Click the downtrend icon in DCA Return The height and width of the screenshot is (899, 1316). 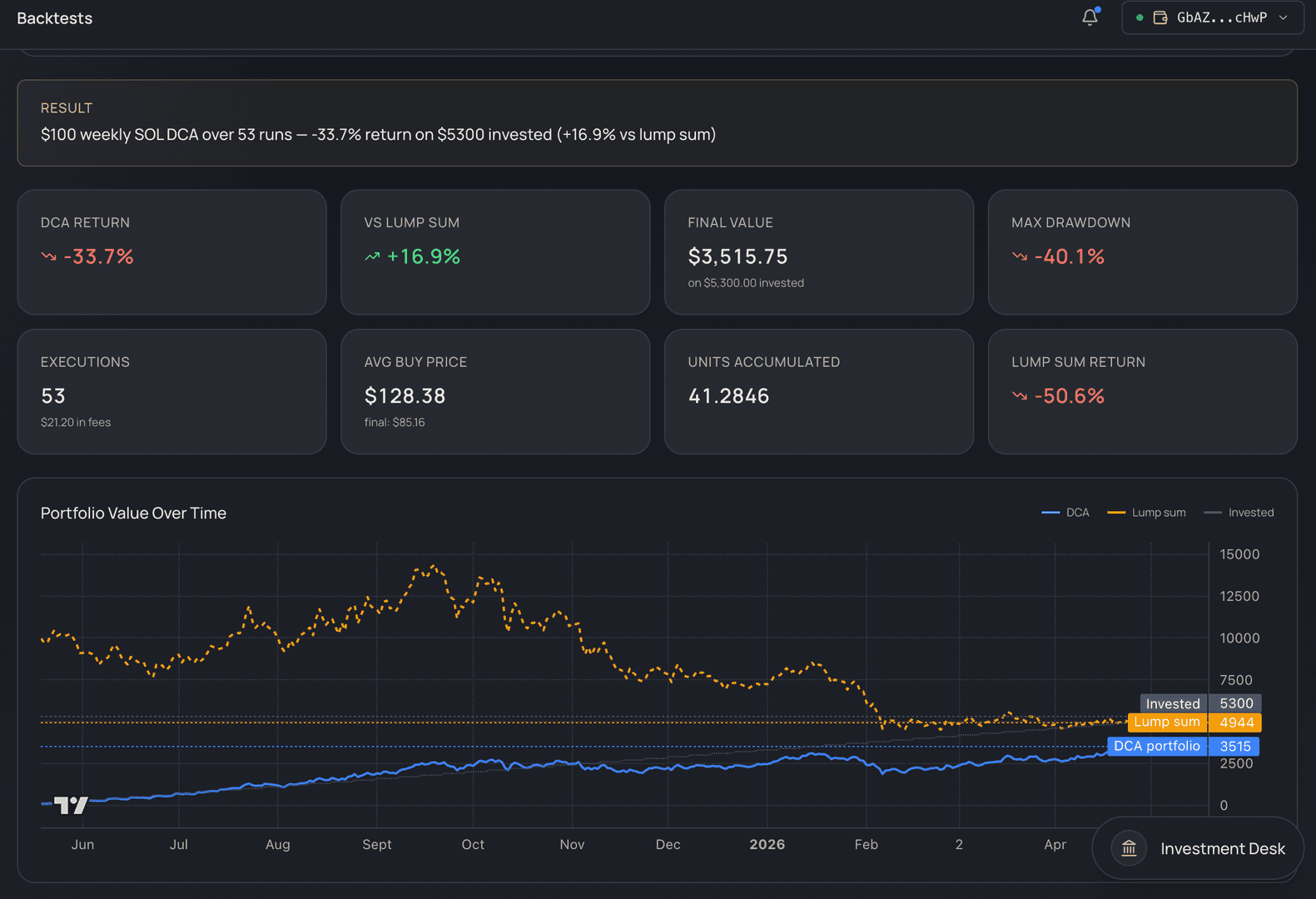(x=49, y=257)
